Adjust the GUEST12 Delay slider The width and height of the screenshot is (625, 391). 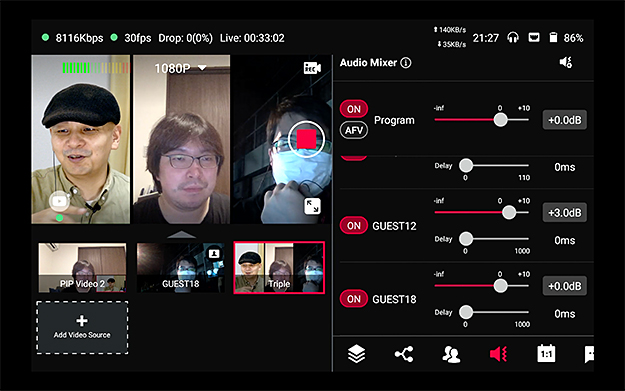pyautogui.click(x=494, y=239)
